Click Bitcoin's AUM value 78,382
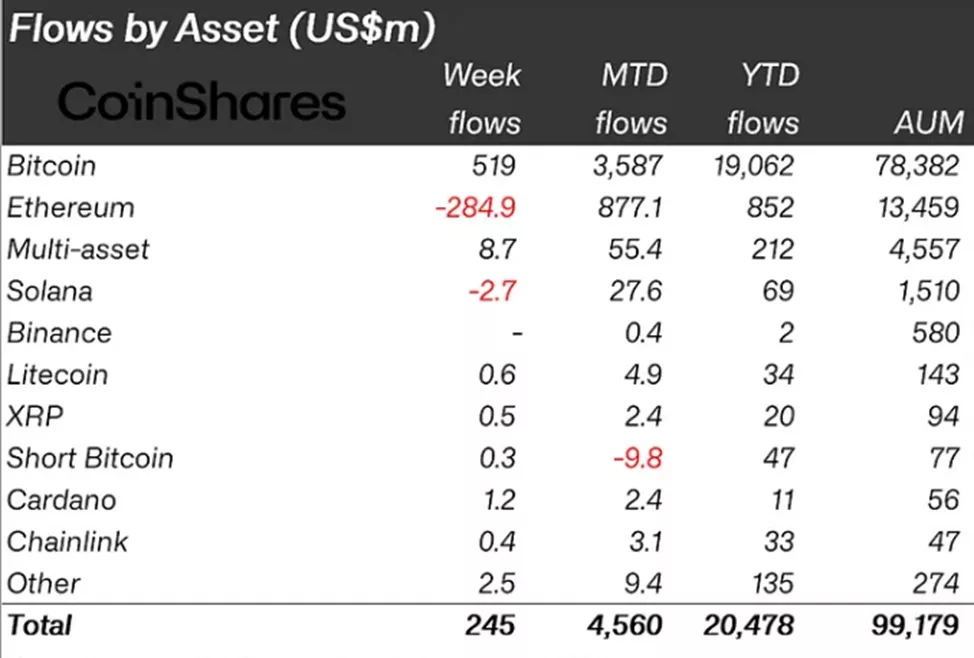This screenshot has width=974, height=658. tap(918, 166)
